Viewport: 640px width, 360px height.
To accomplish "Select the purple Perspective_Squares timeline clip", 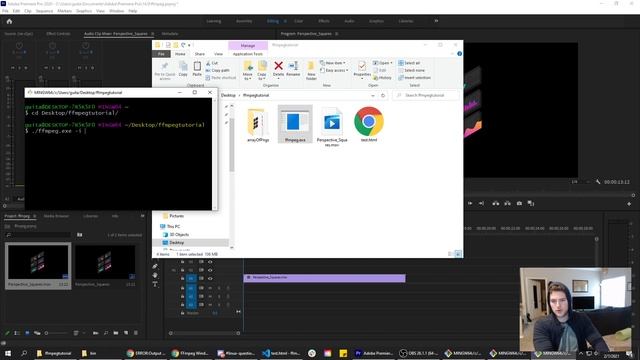I will point(324,278).
